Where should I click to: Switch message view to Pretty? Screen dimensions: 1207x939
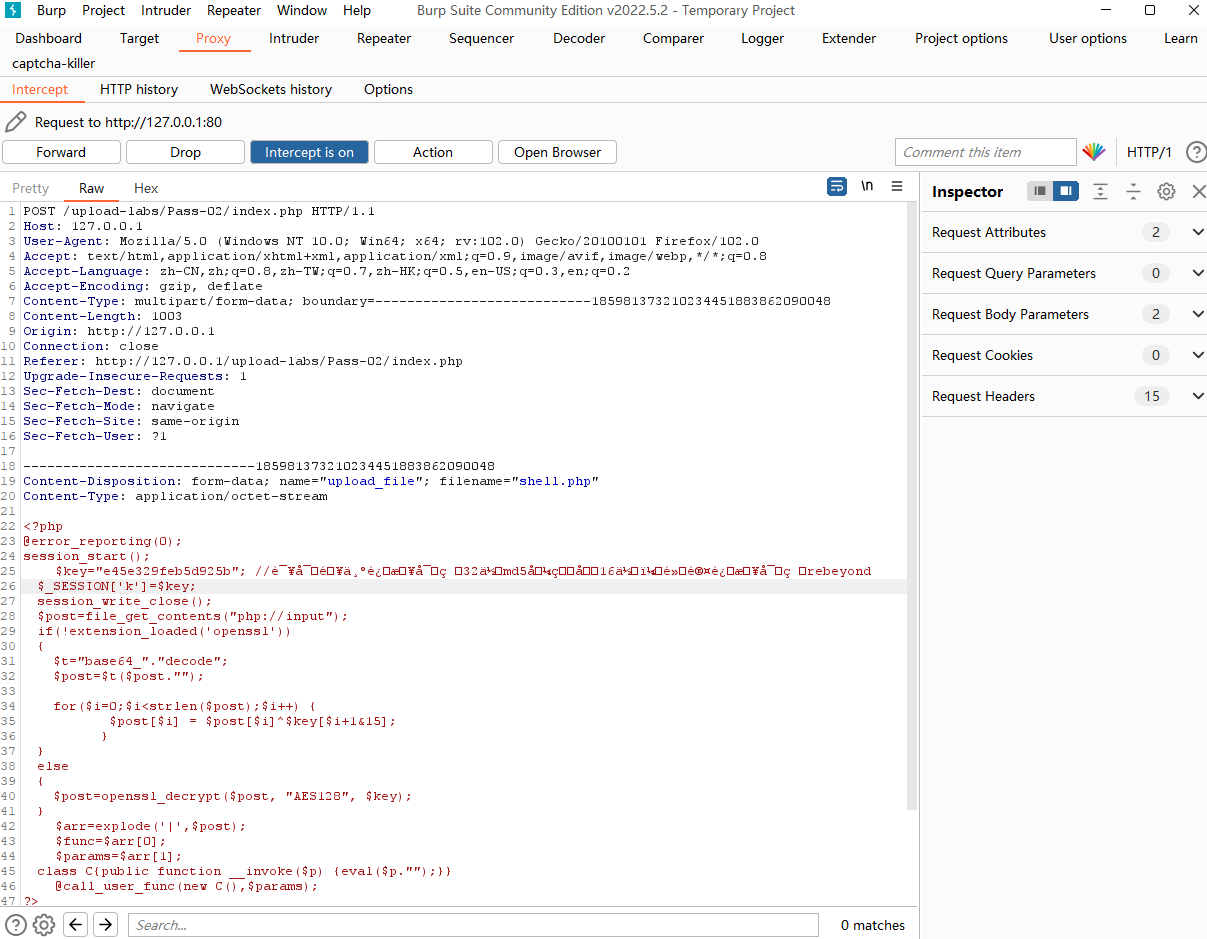click(30, 188)
